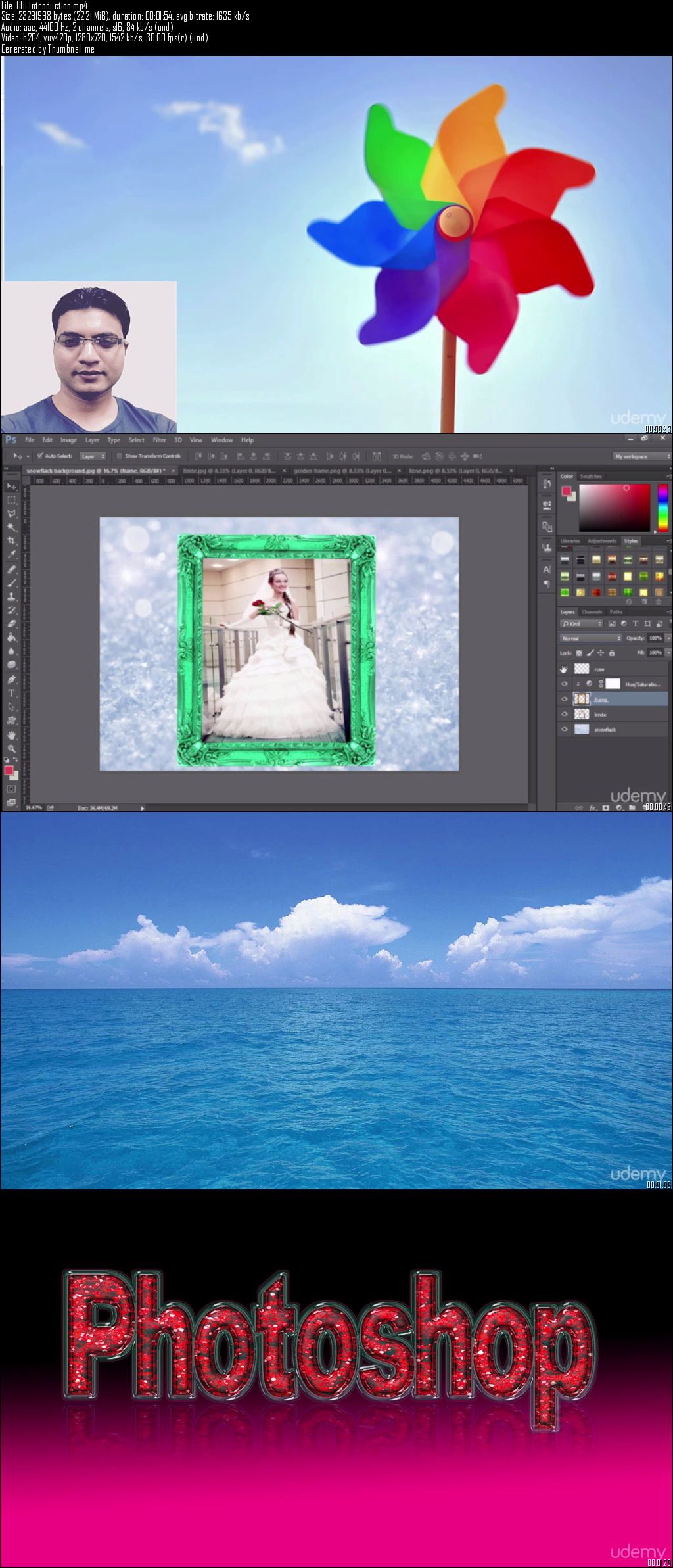
Task: Open the Character panel icon
Action: click(x=547, y=570)
